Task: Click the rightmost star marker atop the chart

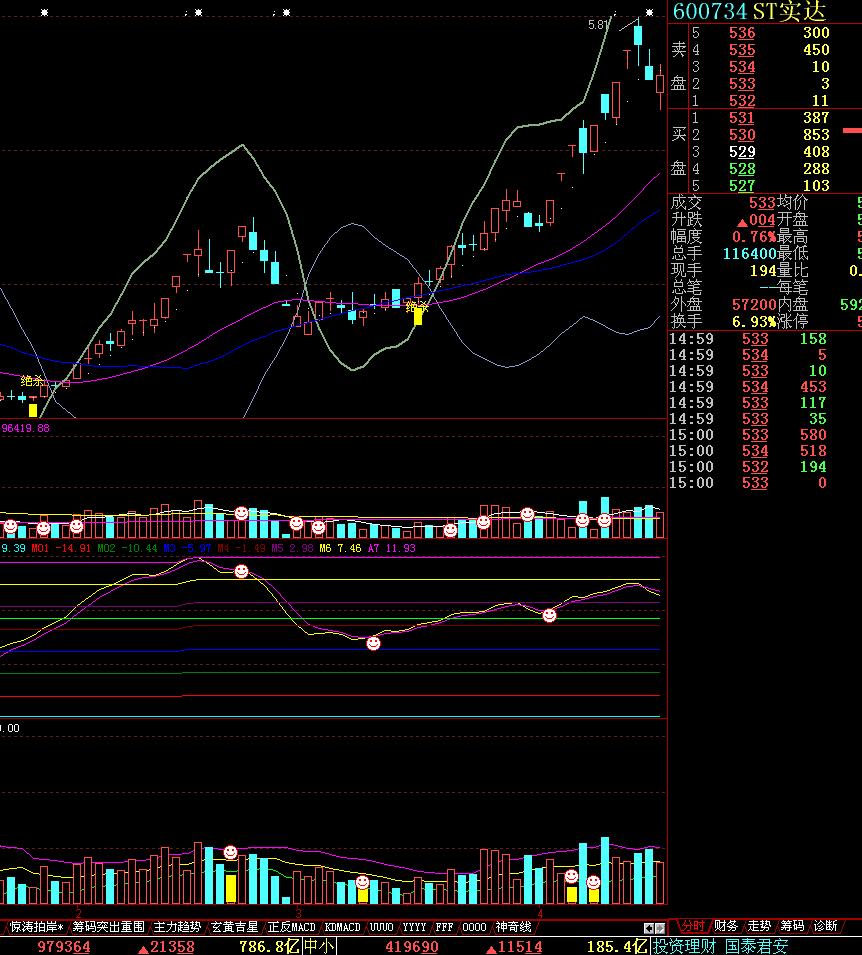Action: (x=649, y=13)
